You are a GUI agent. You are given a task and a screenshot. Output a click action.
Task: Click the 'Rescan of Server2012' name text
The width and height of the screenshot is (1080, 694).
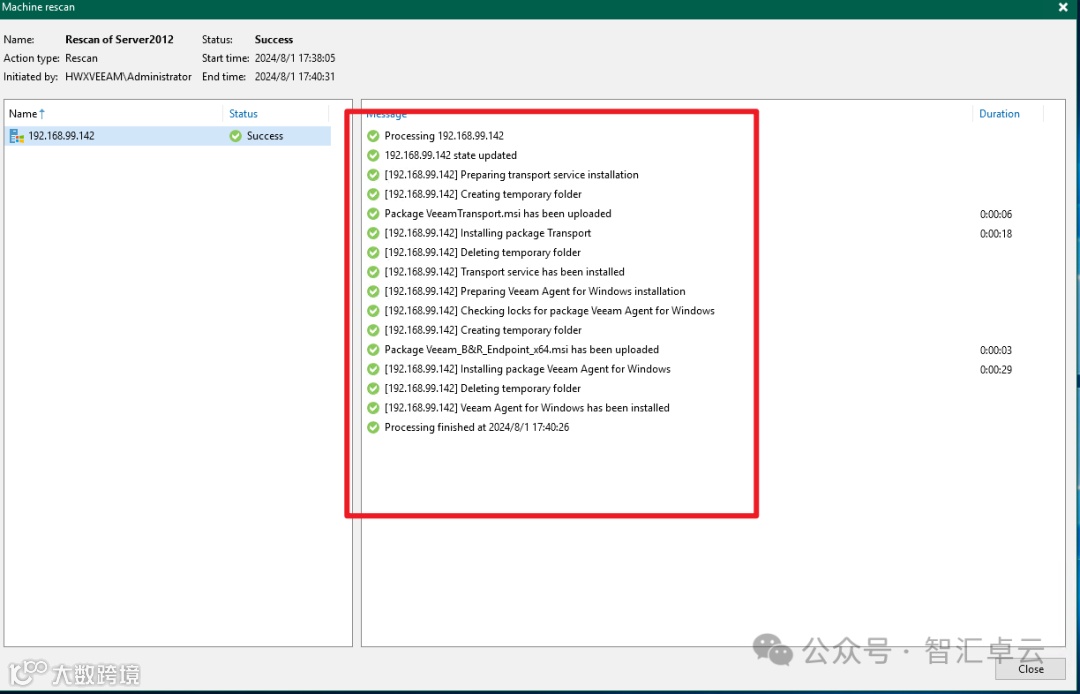(x=119, y=40)
